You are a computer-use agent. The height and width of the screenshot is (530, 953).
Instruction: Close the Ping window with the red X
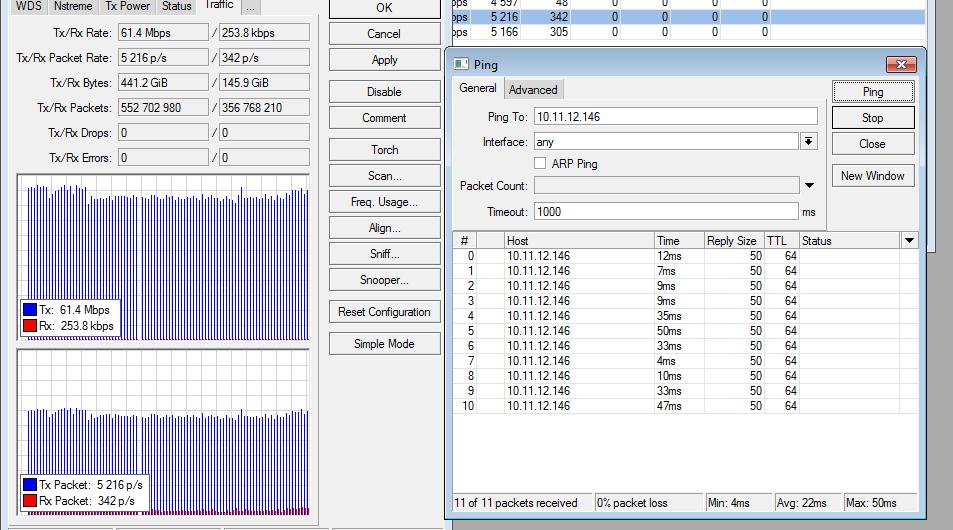click(900, 64)
